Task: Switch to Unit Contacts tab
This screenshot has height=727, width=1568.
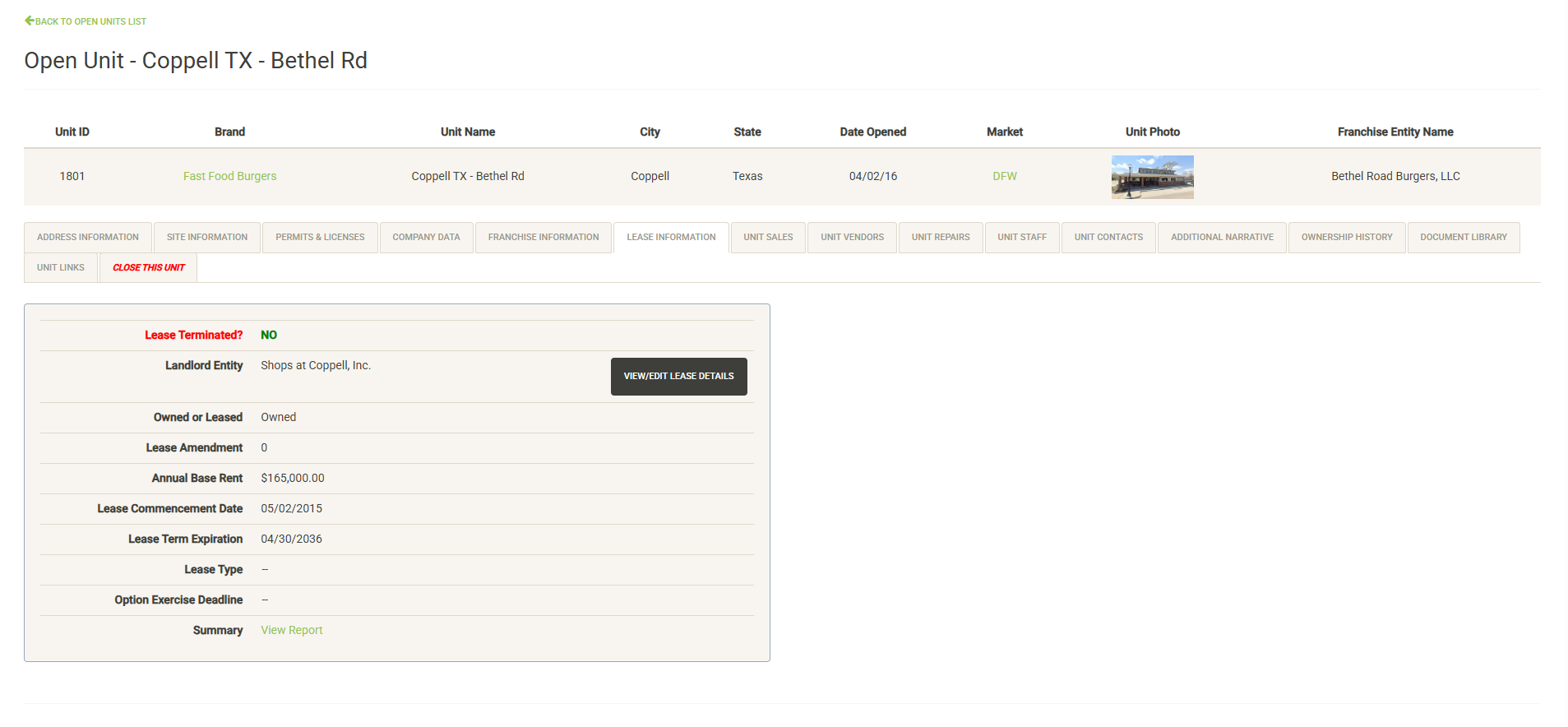Action: [x=1108, y=237]
